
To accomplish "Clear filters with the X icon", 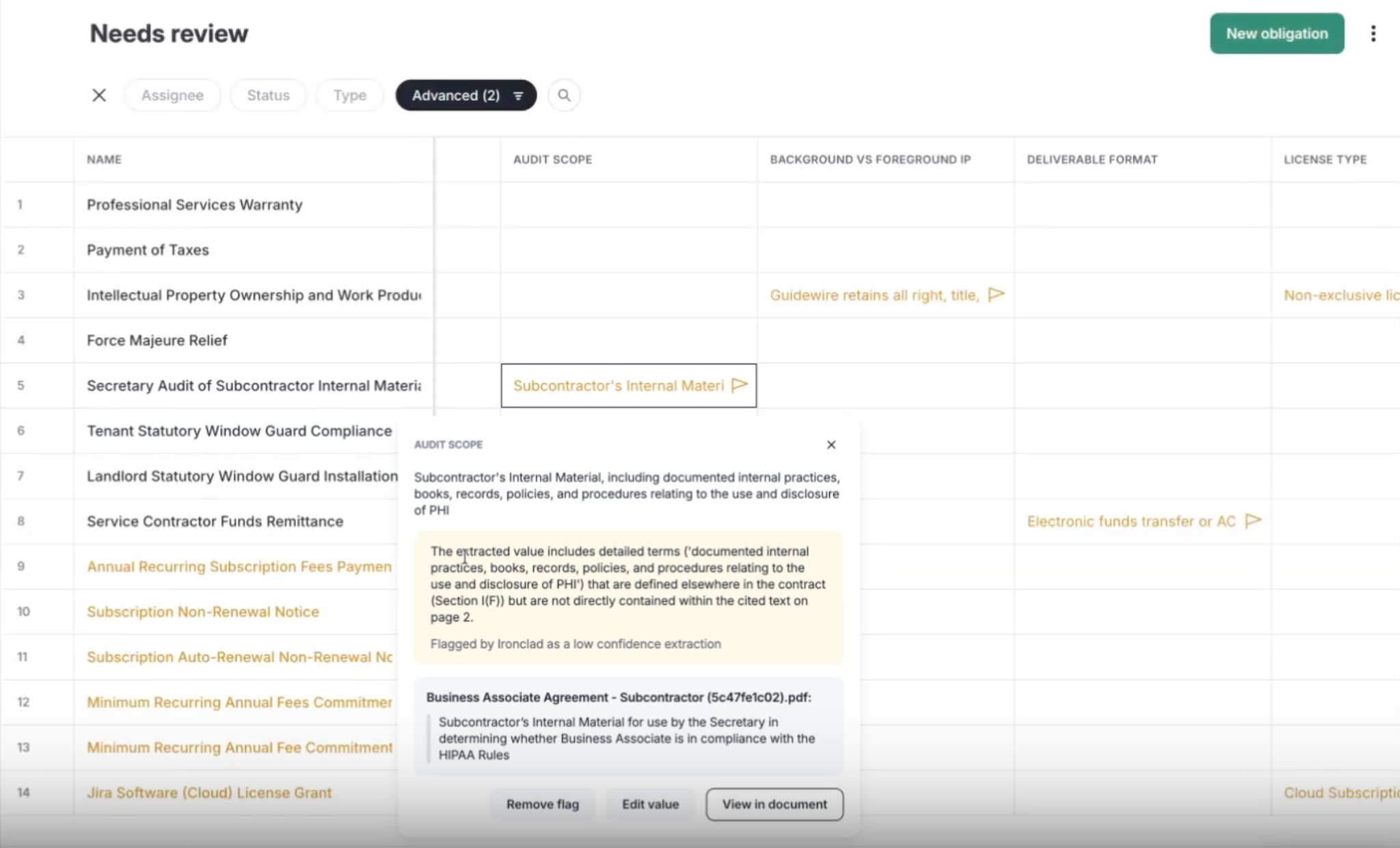I will point(99,95).
